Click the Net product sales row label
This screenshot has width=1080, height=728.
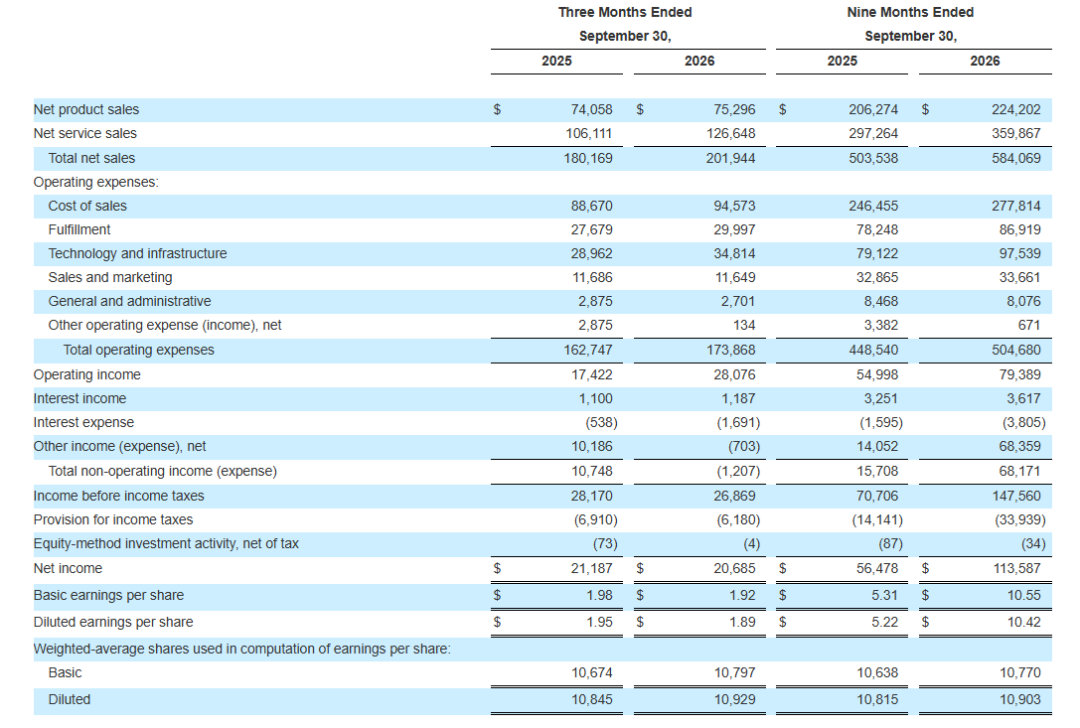pyautogui.click(x=86, y=110)
